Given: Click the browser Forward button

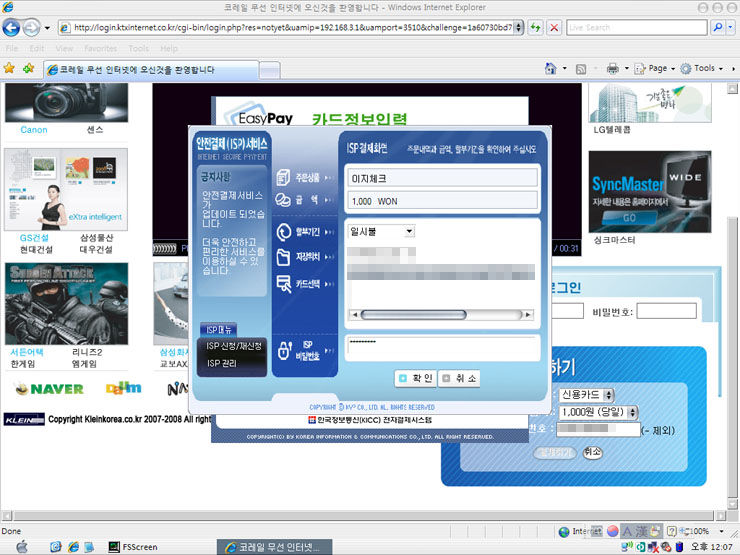Looking at the screenshot, I should [x=31, y=27].
